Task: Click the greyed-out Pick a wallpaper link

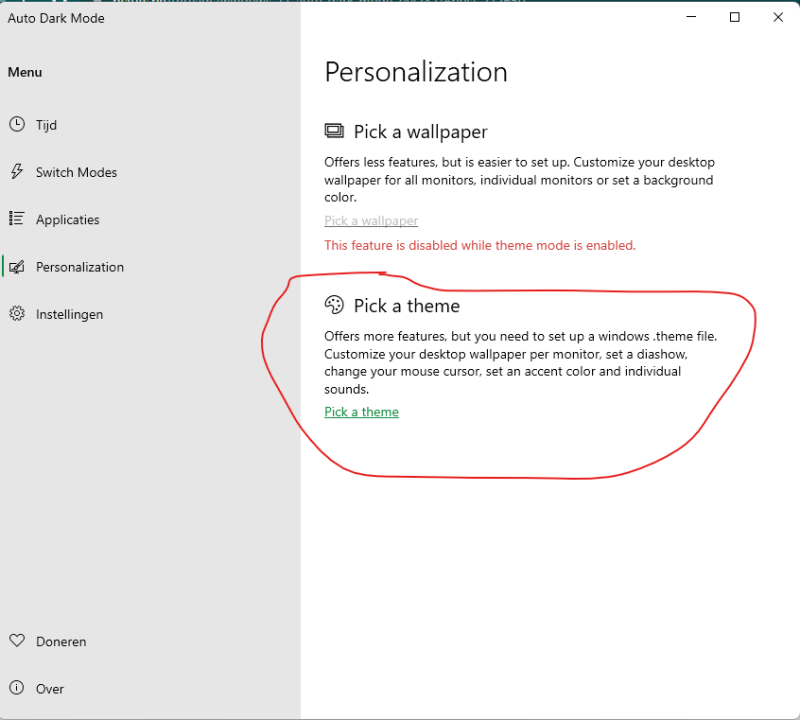Action: (371, 221)
